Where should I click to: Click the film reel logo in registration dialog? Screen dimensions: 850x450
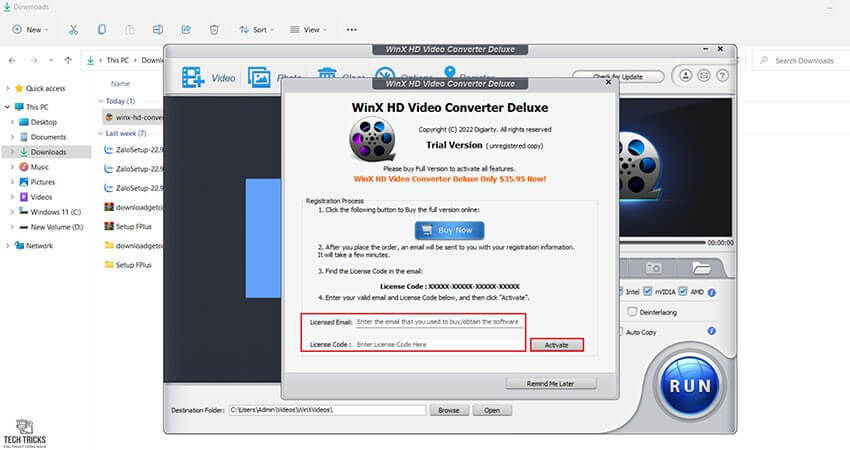pos(372,140)
